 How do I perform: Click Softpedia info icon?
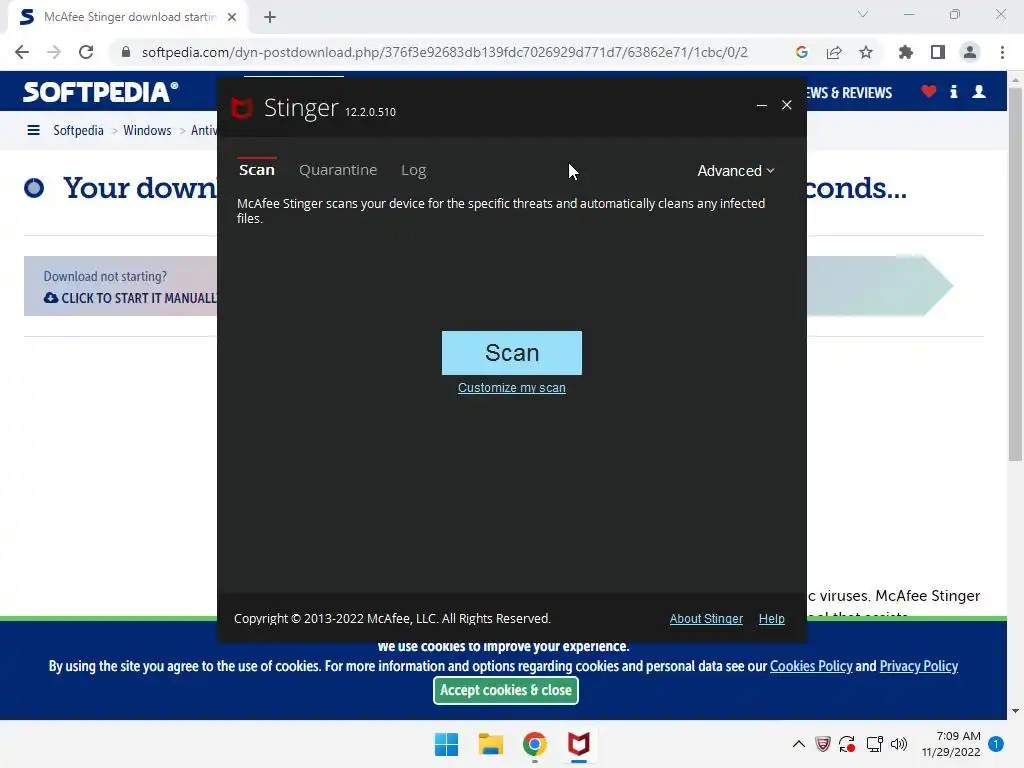point(953,92)
